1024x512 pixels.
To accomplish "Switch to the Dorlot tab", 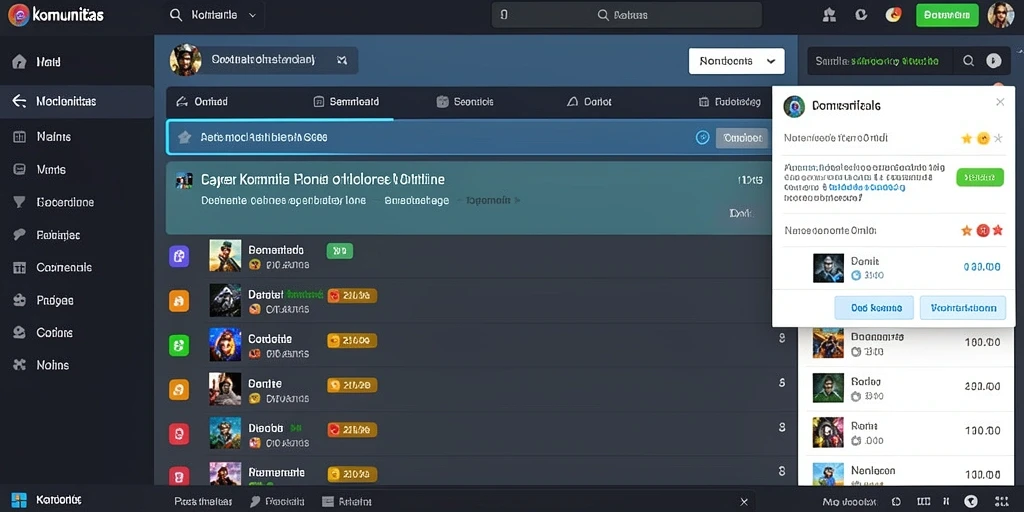I will pyautogui.click(x=589, y=102).
